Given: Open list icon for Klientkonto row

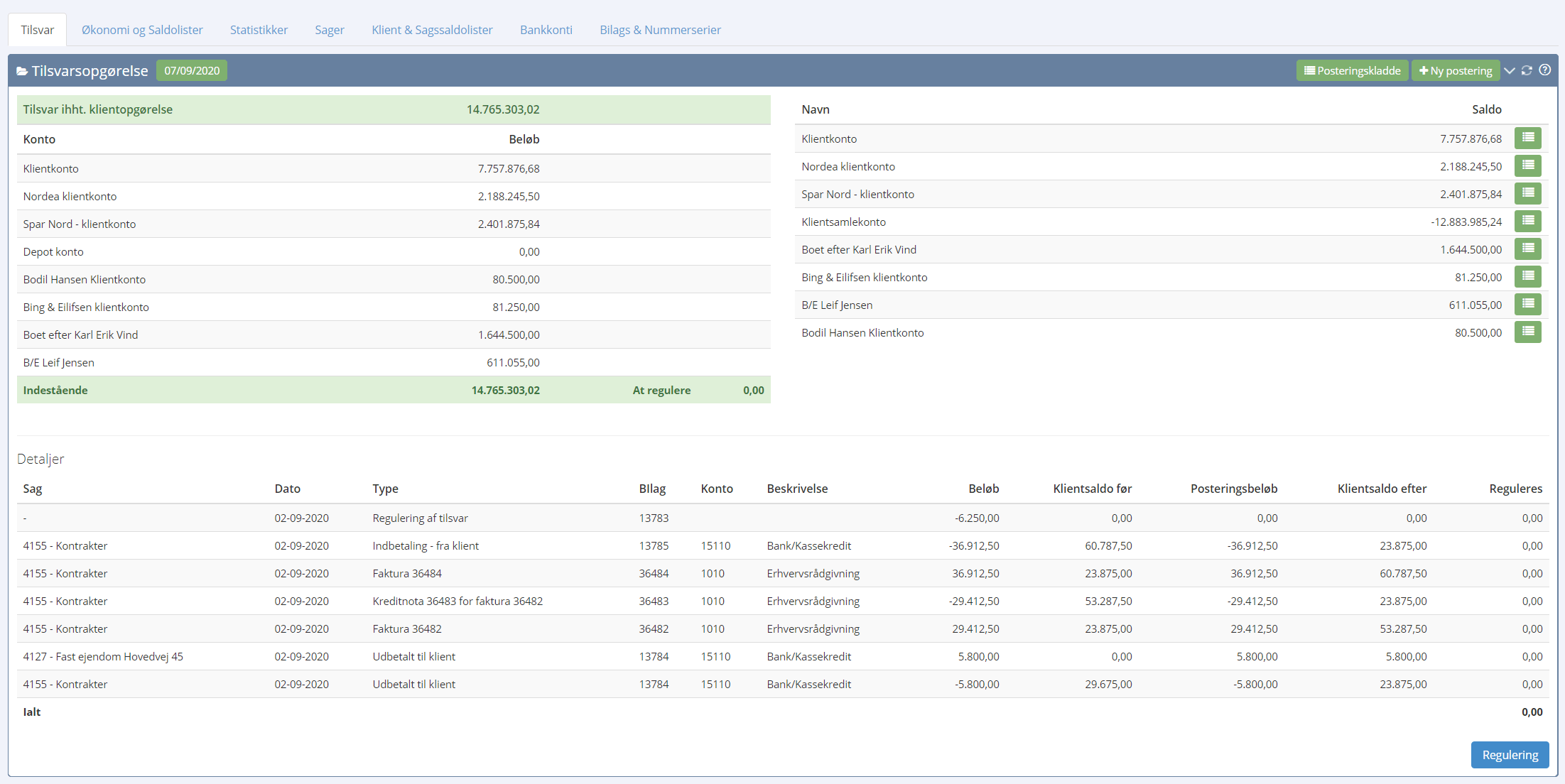Looking at the screenshot, I should click(x=1527, y=138).
